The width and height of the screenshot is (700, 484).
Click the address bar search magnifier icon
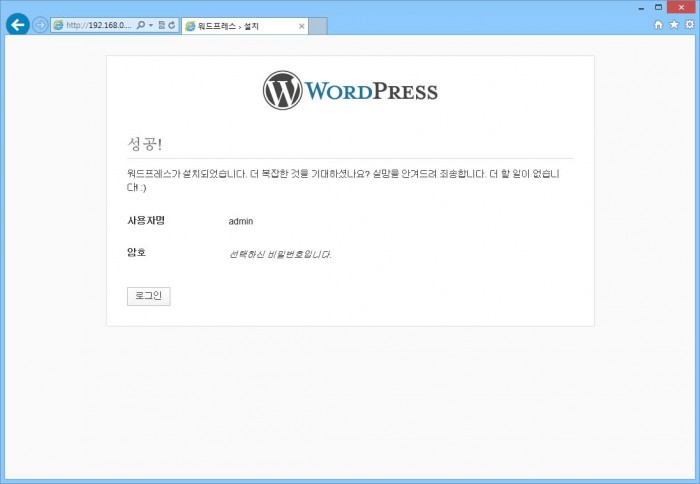[141, 25]
